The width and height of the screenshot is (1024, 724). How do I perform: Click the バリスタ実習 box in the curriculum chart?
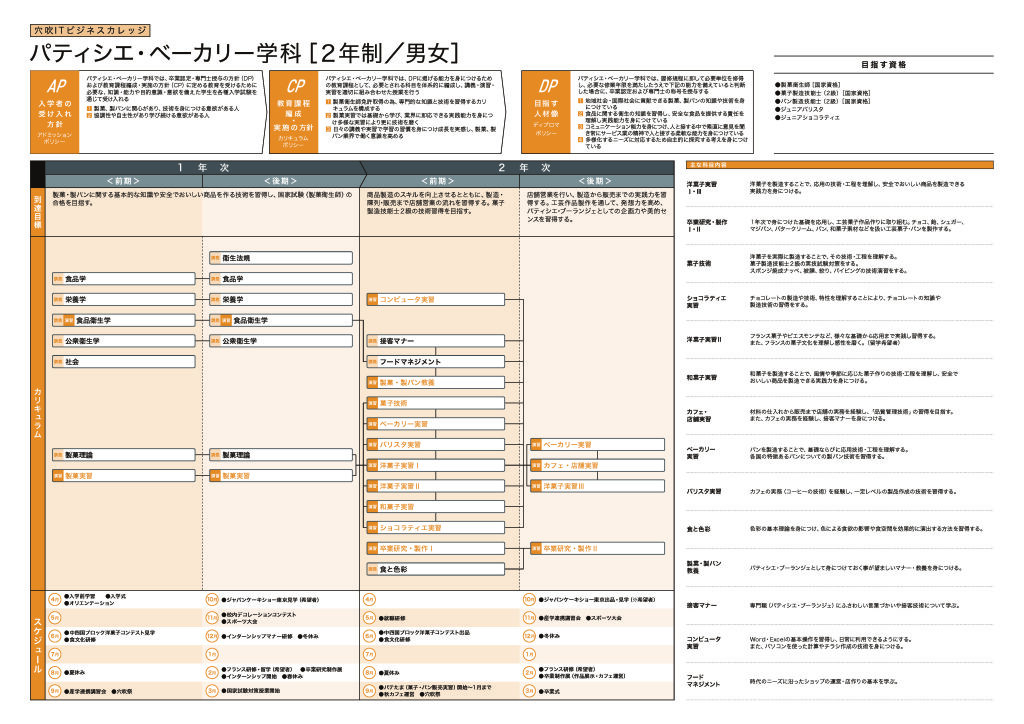(x=436, y=445)
